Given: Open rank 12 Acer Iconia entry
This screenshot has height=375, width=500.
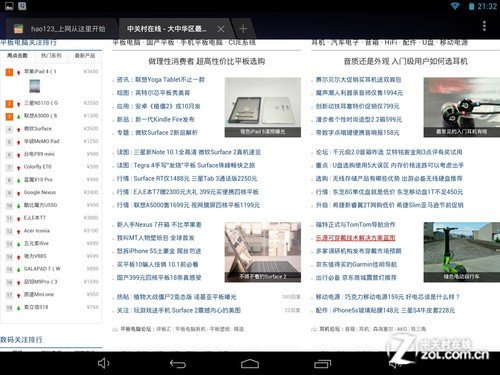Looking at the screenshot, I should [x=37, y=231].
